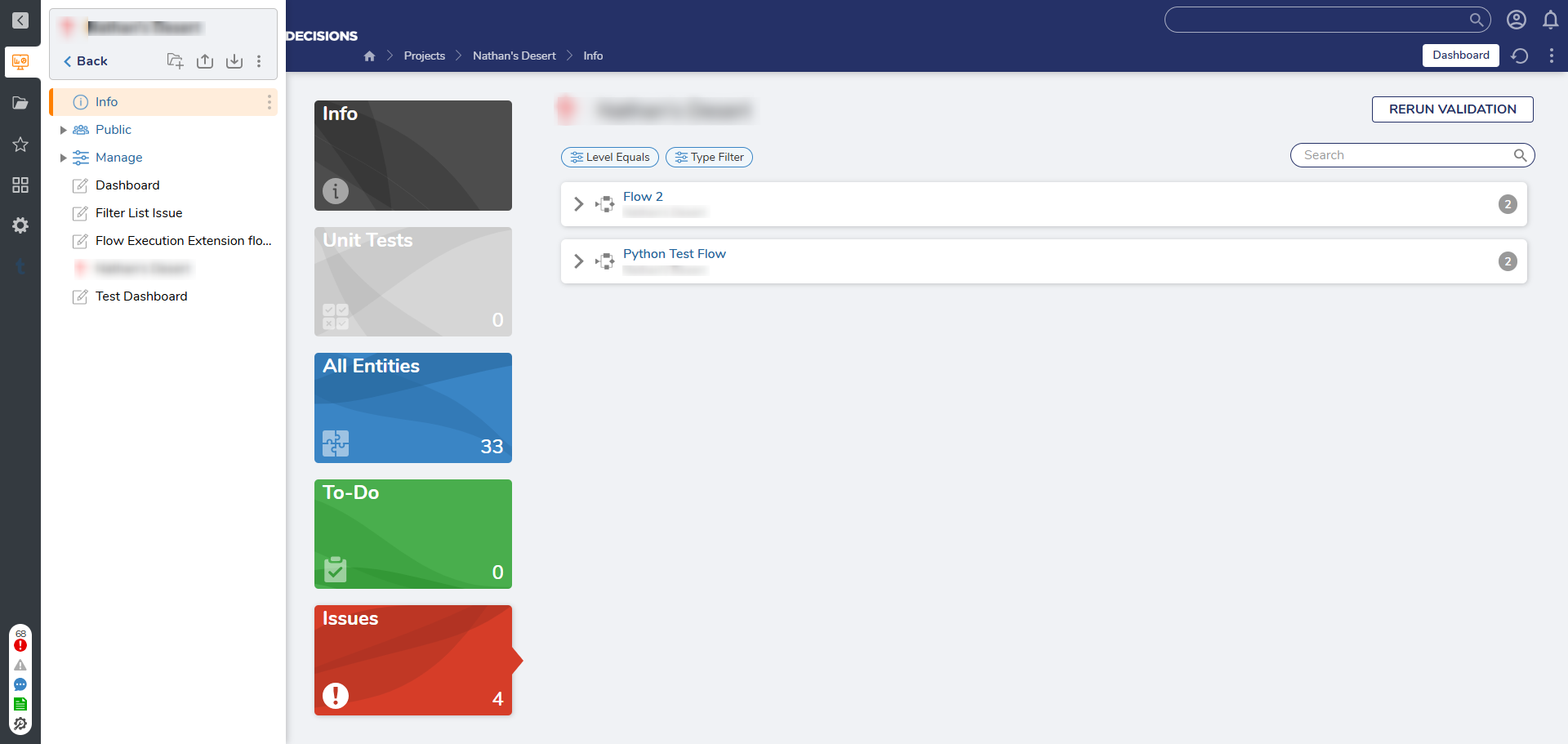Open the settings gear in sidebar
The image size is (1568, 744).
pyautogui.click(x=20, y=225)
